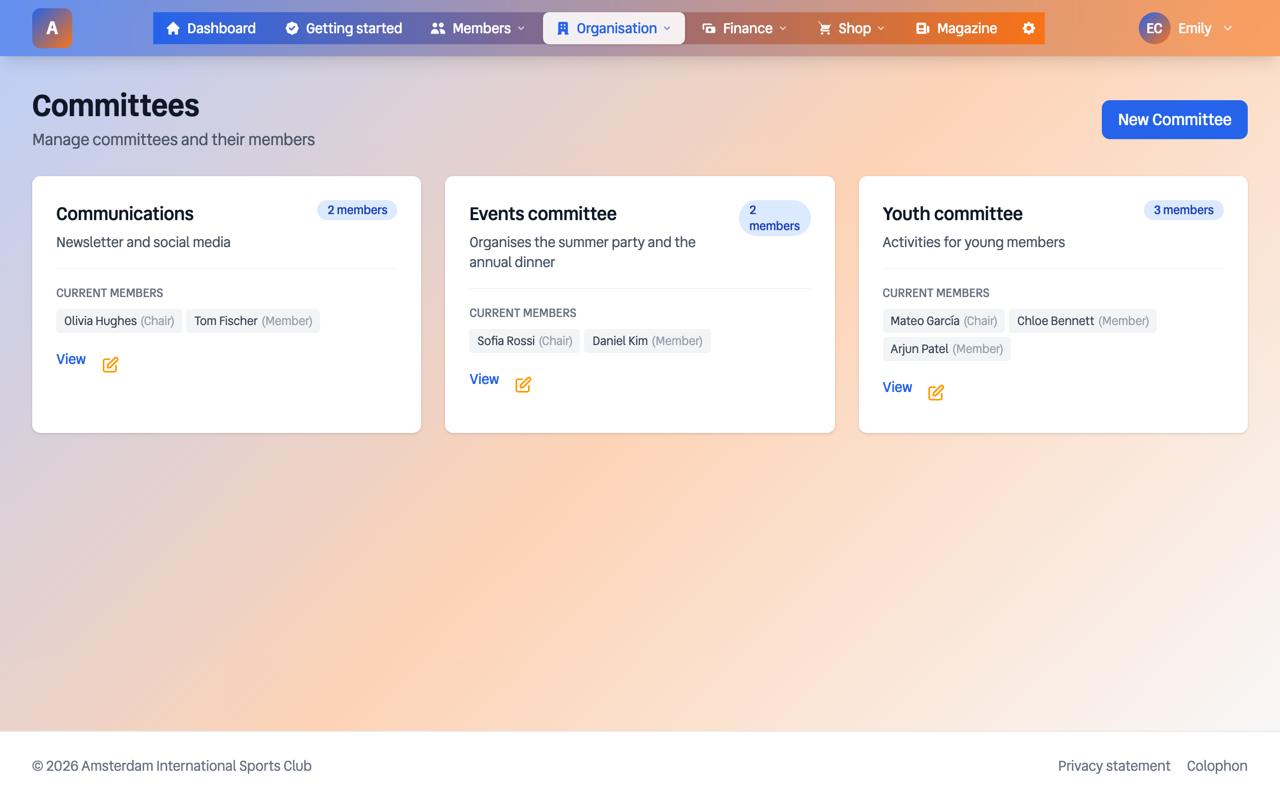
Task: View the Events committee
Action: click(x=484, y=379)
